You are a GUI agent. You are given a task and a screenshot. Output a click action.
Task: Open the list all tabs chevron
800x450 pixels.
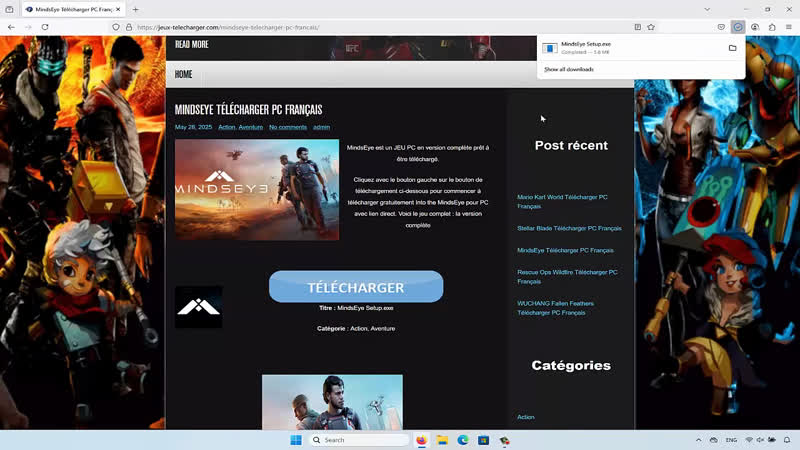tap(707, 9)
